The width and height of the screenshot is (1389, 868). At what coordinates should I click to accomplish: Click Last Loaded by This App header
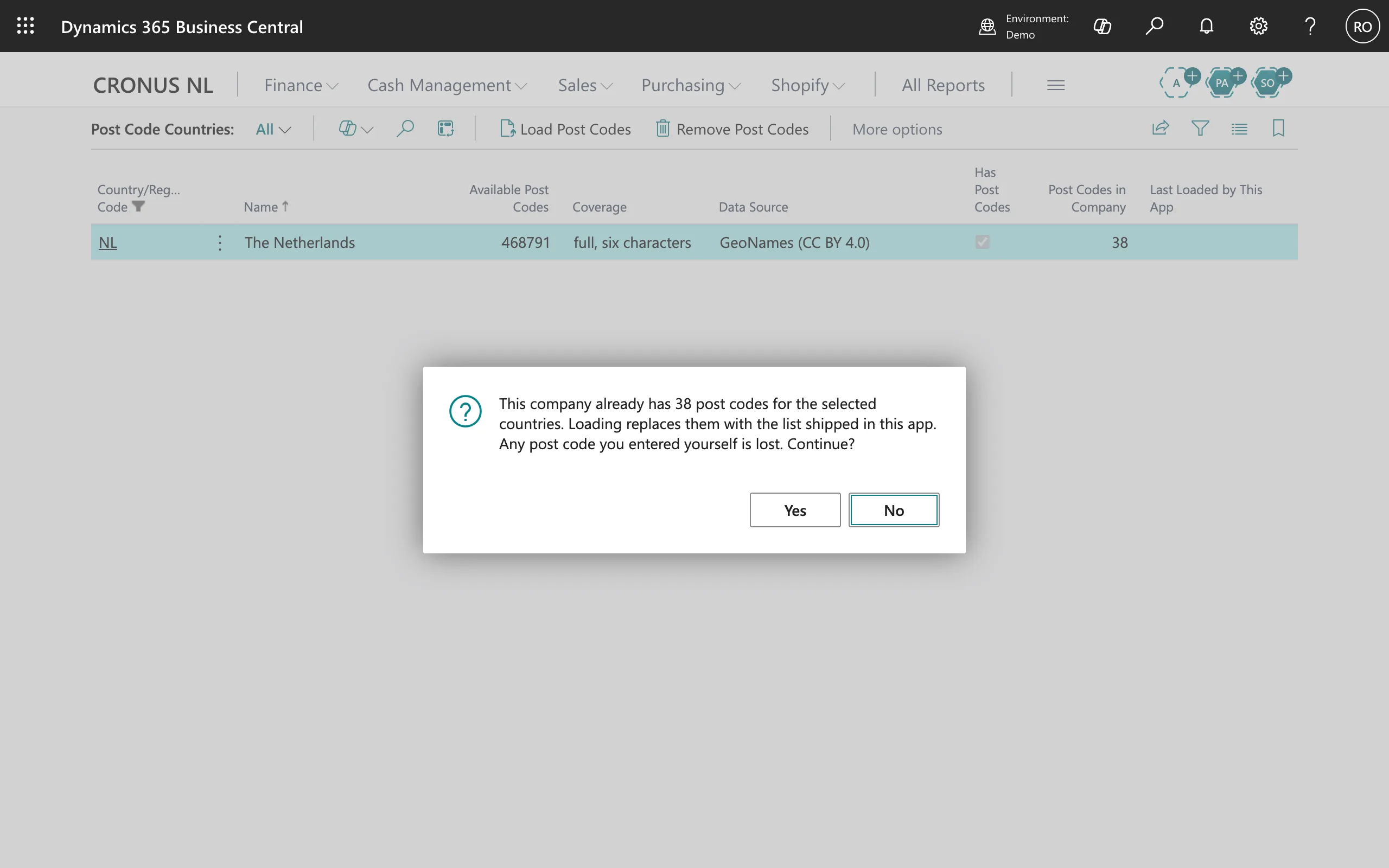(1205, 198)
